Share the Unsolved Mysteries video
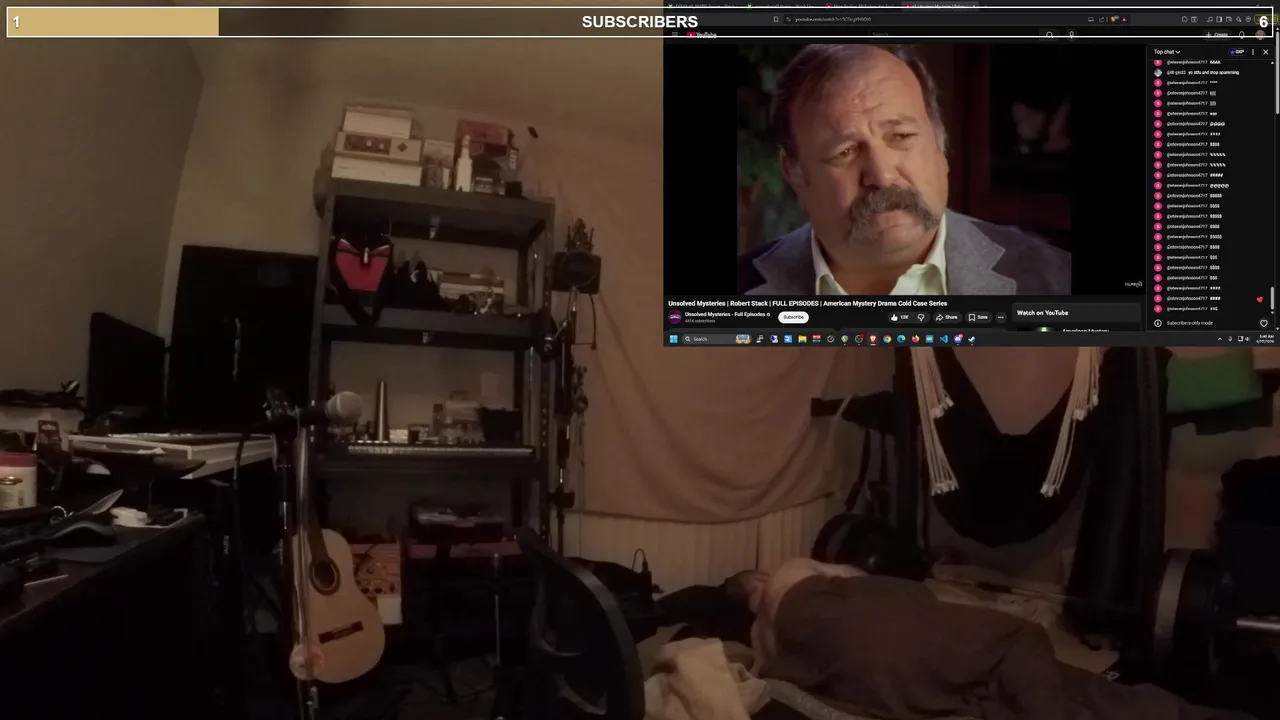 946,317
